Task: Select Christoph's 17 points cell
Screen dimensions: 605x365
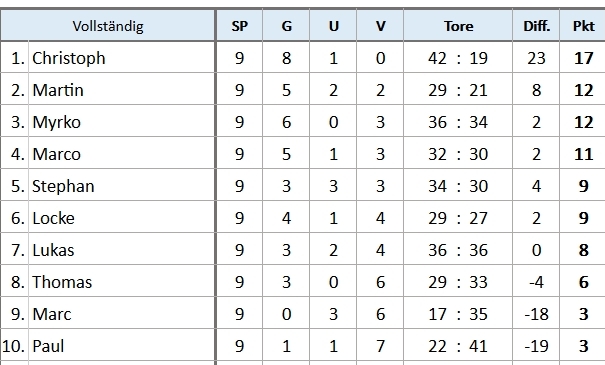Action: click(583, 58)
